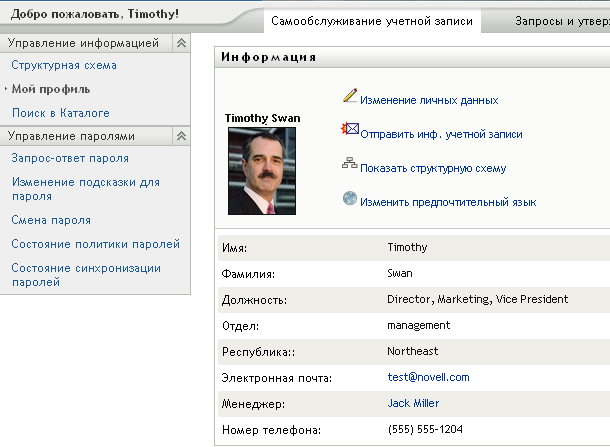Click the Смена пароля link
The height and width of the screenshot is (447, 610).
point(51,220)
